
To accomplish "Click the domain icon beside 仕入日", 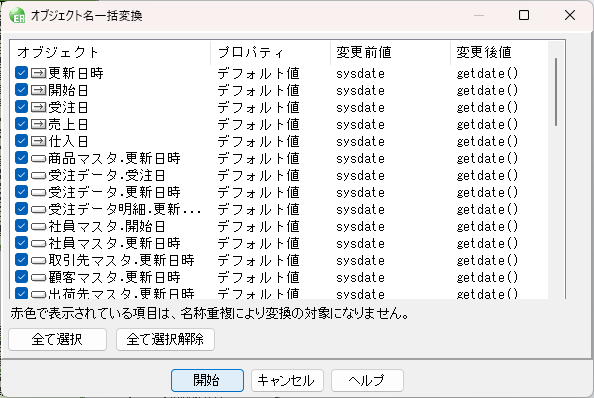I will pos(38,141).
